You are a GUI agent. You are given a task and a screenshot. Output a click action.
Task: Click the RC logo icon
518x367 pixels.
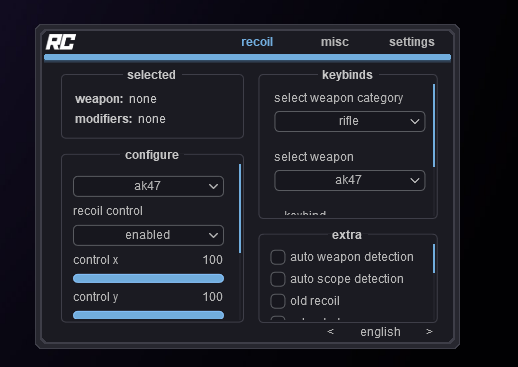click(61, 42)
